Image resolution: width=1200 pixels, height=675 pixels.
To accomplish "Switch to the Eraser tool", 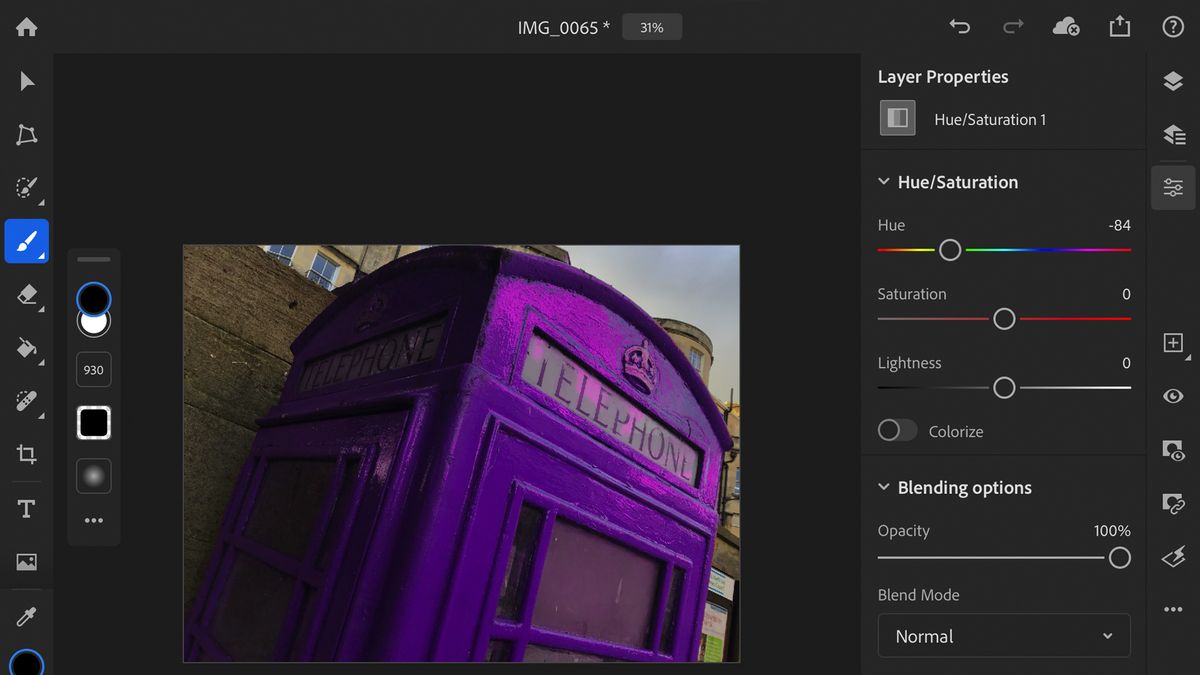I will (x=26, y=294).
